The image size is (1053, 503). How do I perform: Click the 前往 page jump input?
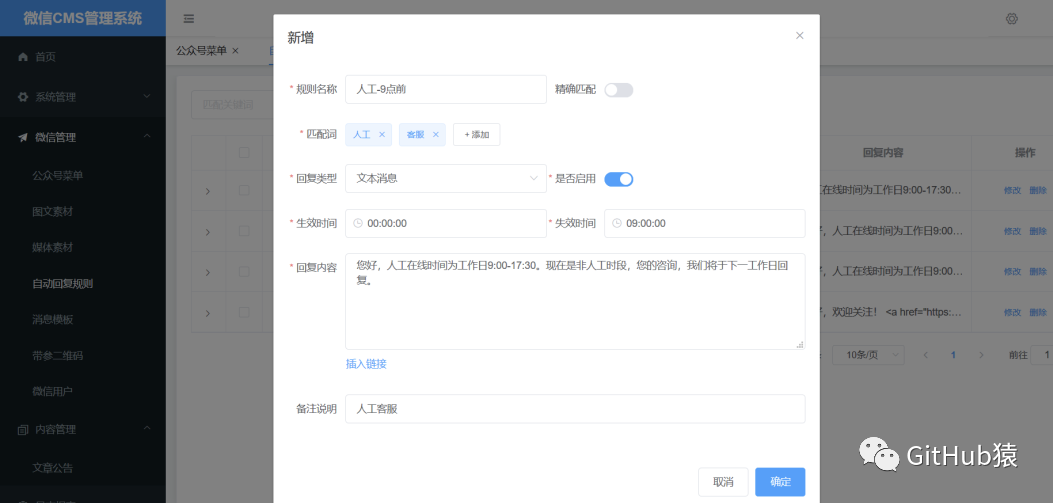pos(1042,355)
